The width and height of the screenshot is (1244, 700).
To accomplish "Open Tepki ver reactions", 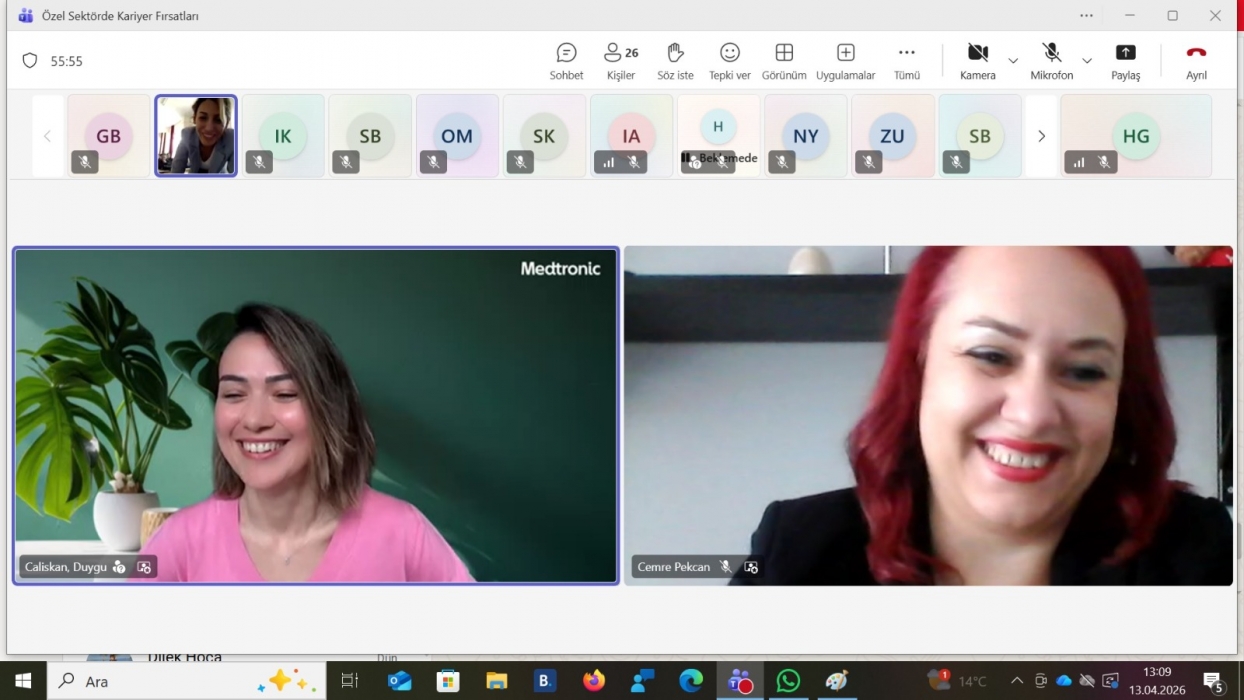I will (729, 61).
